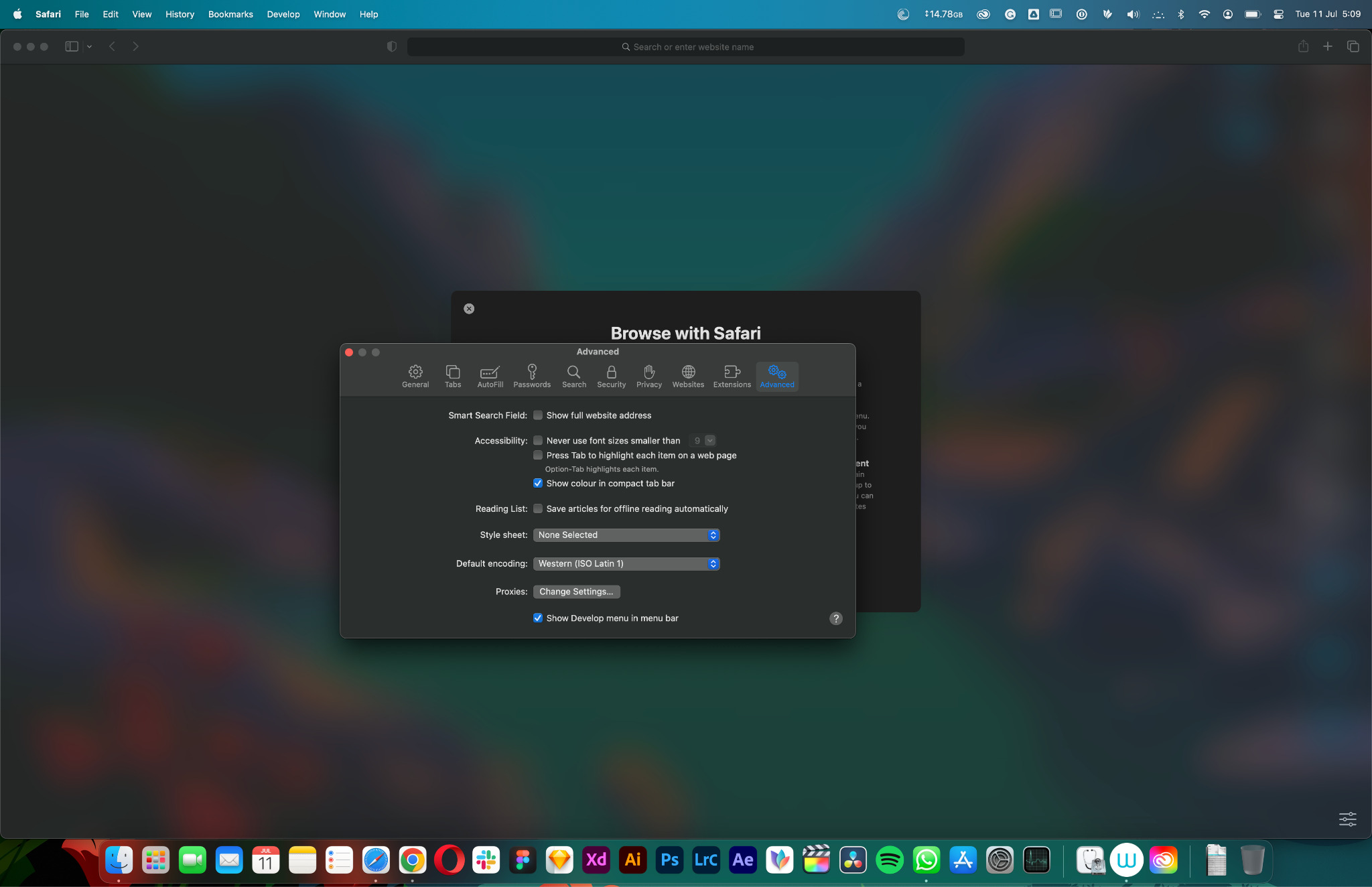
Task: Toggle Show full website address checkbox
Action: point(538,415)
